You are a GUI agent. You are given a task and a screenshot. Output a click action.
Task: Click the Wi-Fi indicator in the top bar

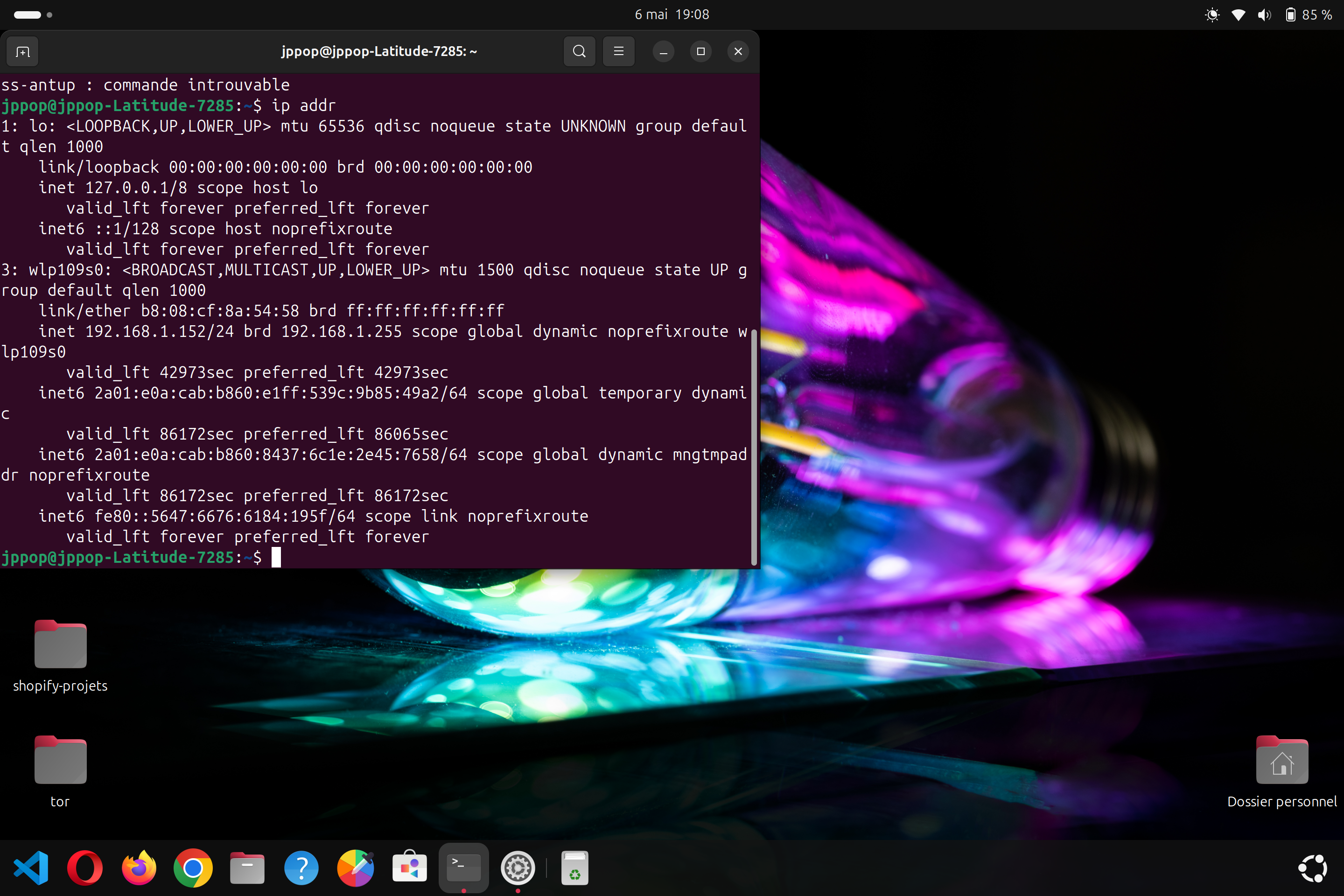coord(1238,15)
